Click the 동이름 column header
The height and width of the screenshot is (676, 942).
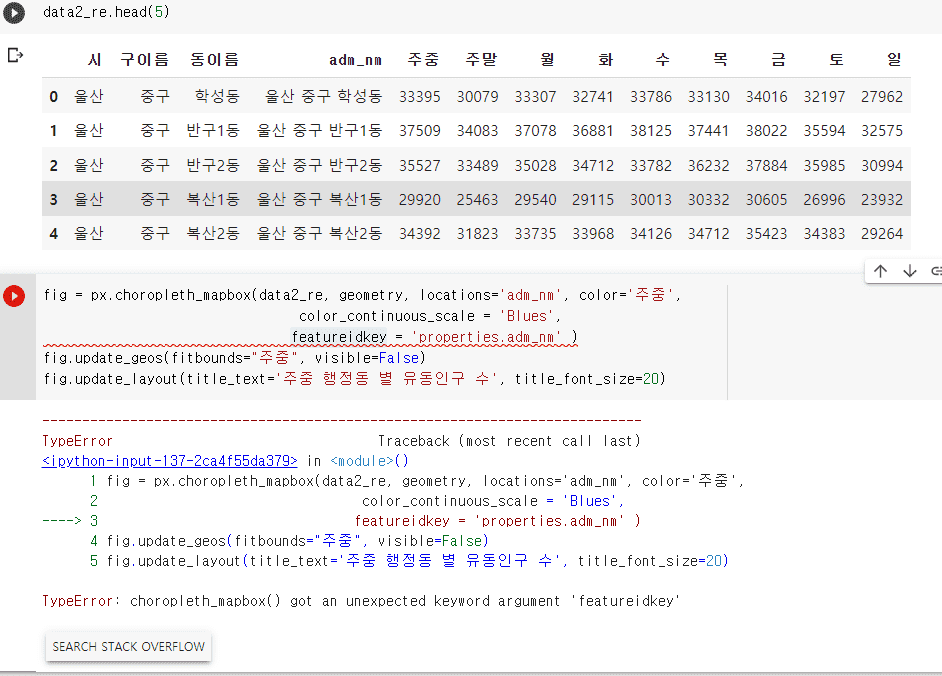[x=214, y=59]
